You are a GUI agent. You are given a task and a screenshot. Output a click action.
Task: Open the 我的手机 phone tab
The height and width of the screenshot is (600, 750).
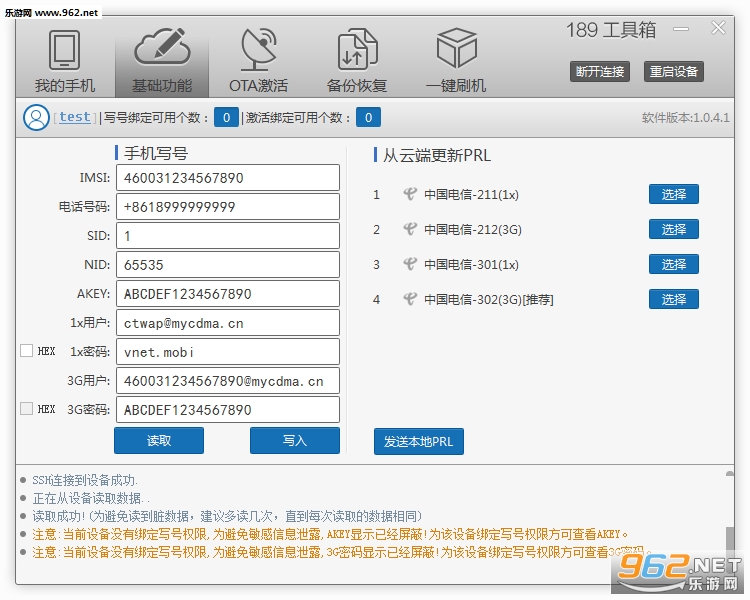(65, 60)
